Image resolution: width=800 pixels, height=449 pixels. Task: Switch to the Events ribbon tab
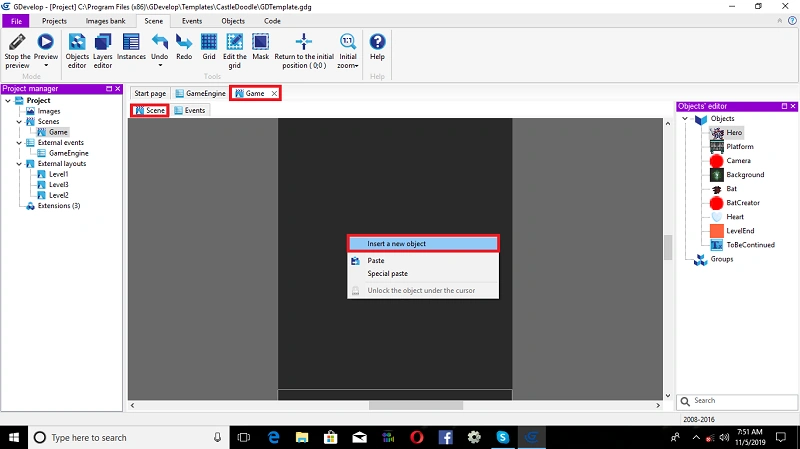click(x=192, y=21)
